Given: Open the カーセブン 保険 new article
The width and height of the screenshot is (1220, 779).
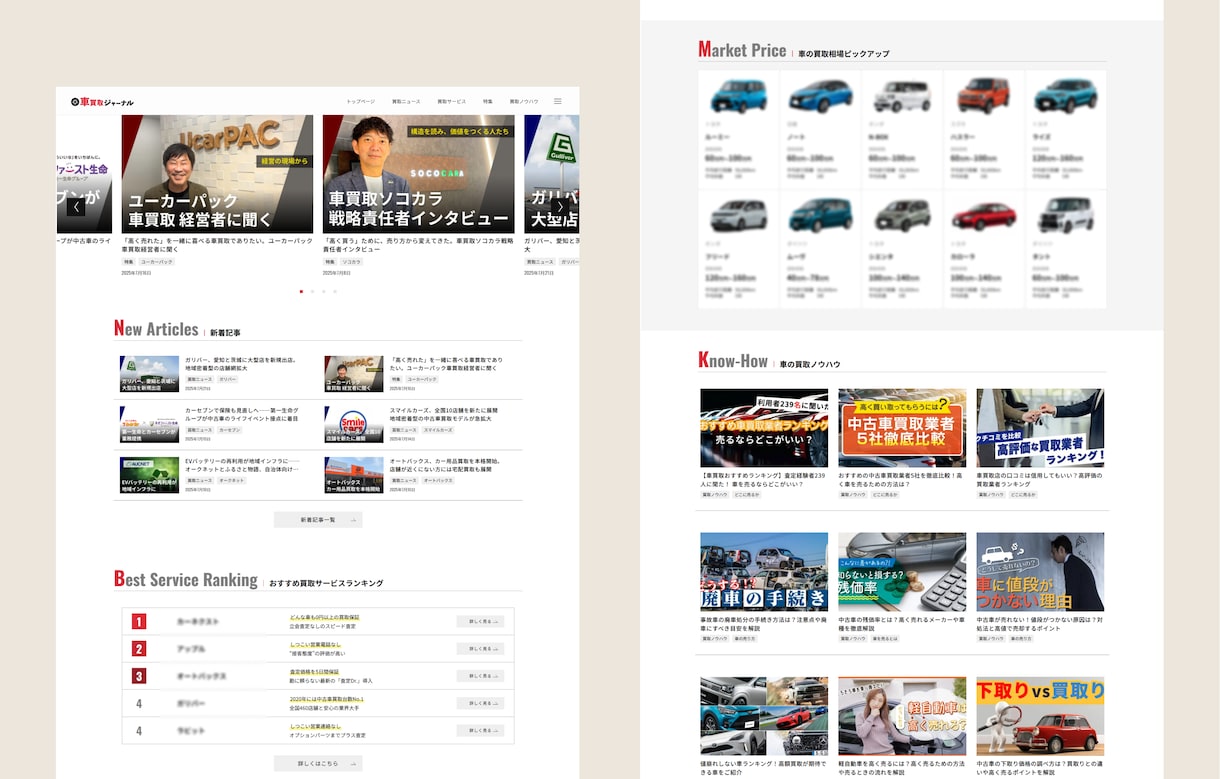Looking at the screenshot, I should coord(215,424).
